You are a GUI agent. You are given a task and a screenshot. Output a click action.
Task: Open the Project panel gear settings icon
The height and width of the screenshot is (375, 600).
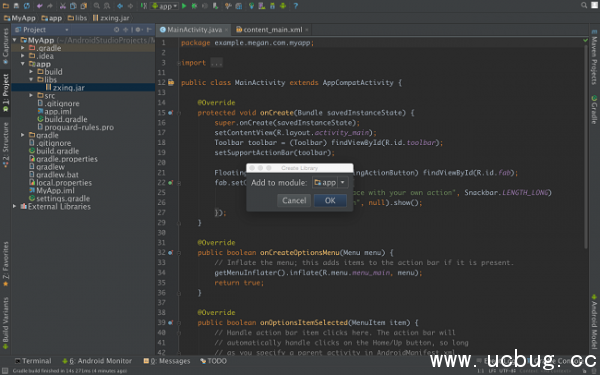click(x=138, y=29)
